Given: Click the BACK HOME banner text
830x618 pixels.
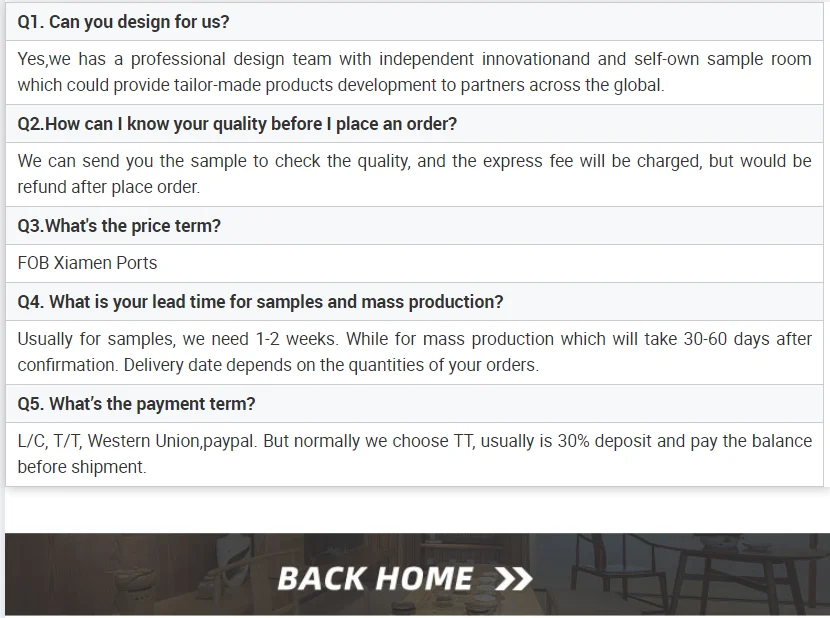Looking at the screenshot, I should [x=375, y=578].
